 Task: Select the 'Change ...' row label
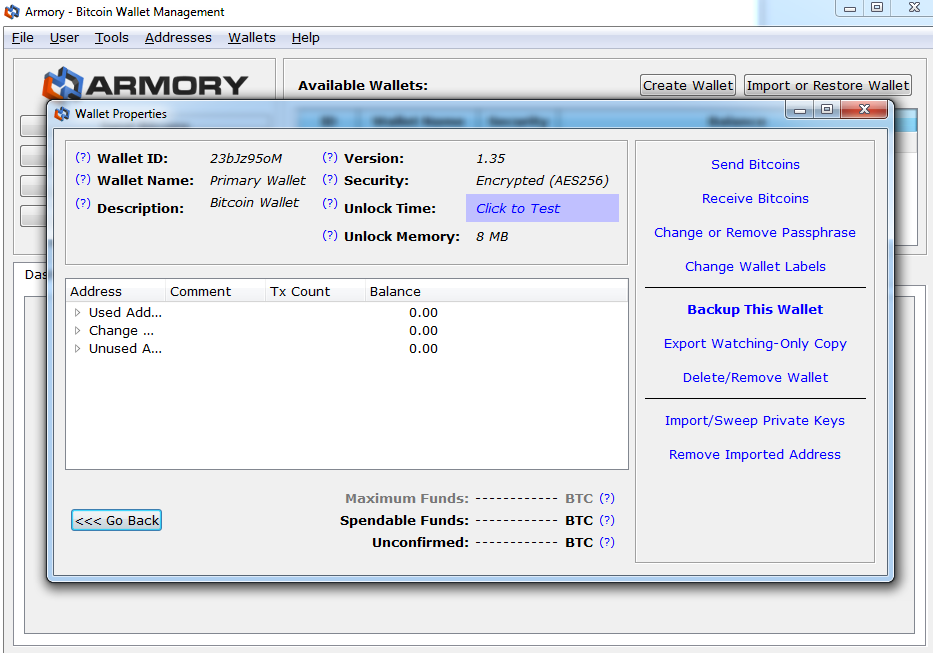[x=121, y=330]
